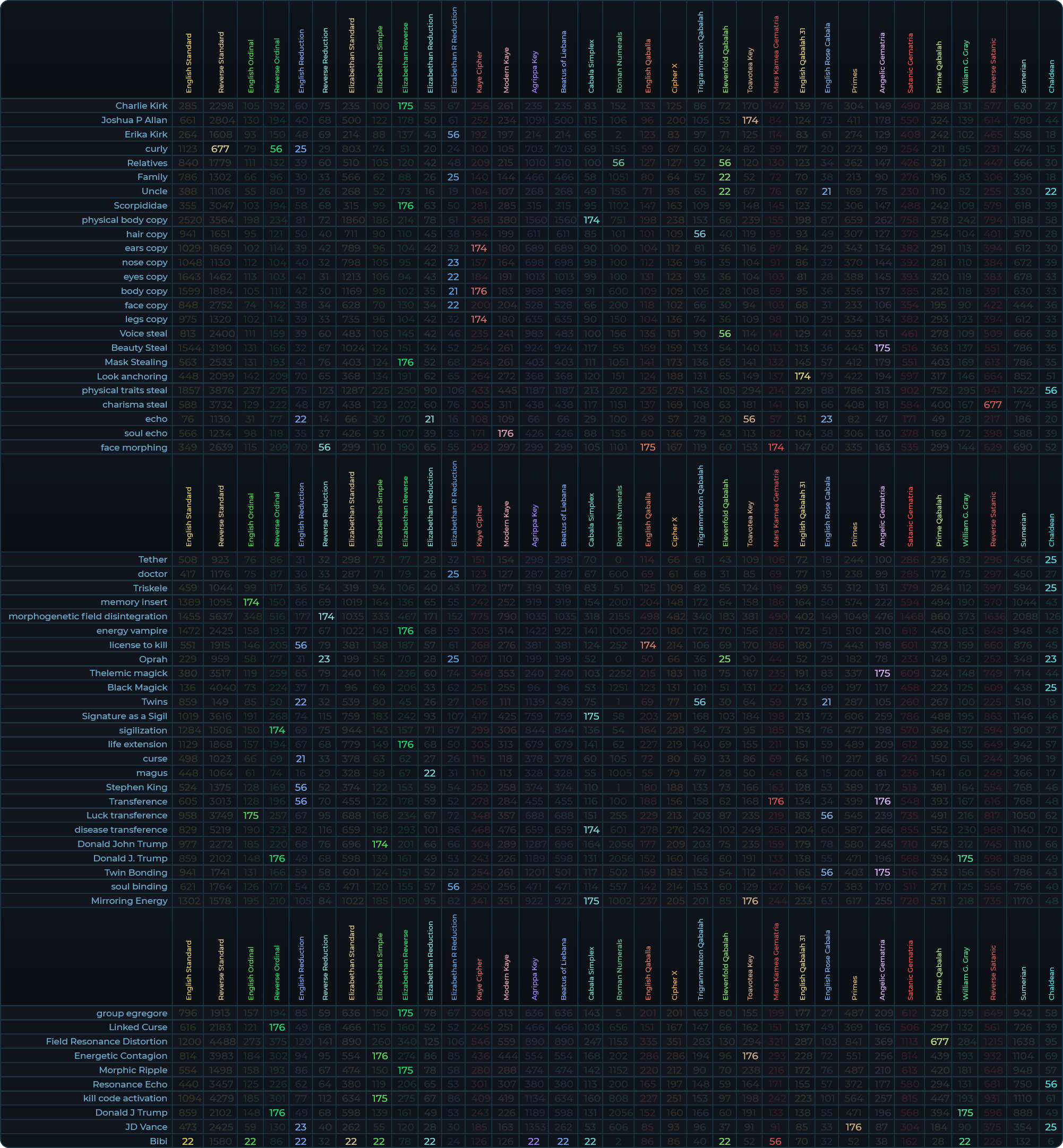The width and height of the screenshot is (1063, 1148).
Task: Open the kill code activation phrase
Action: [125, 1099]
